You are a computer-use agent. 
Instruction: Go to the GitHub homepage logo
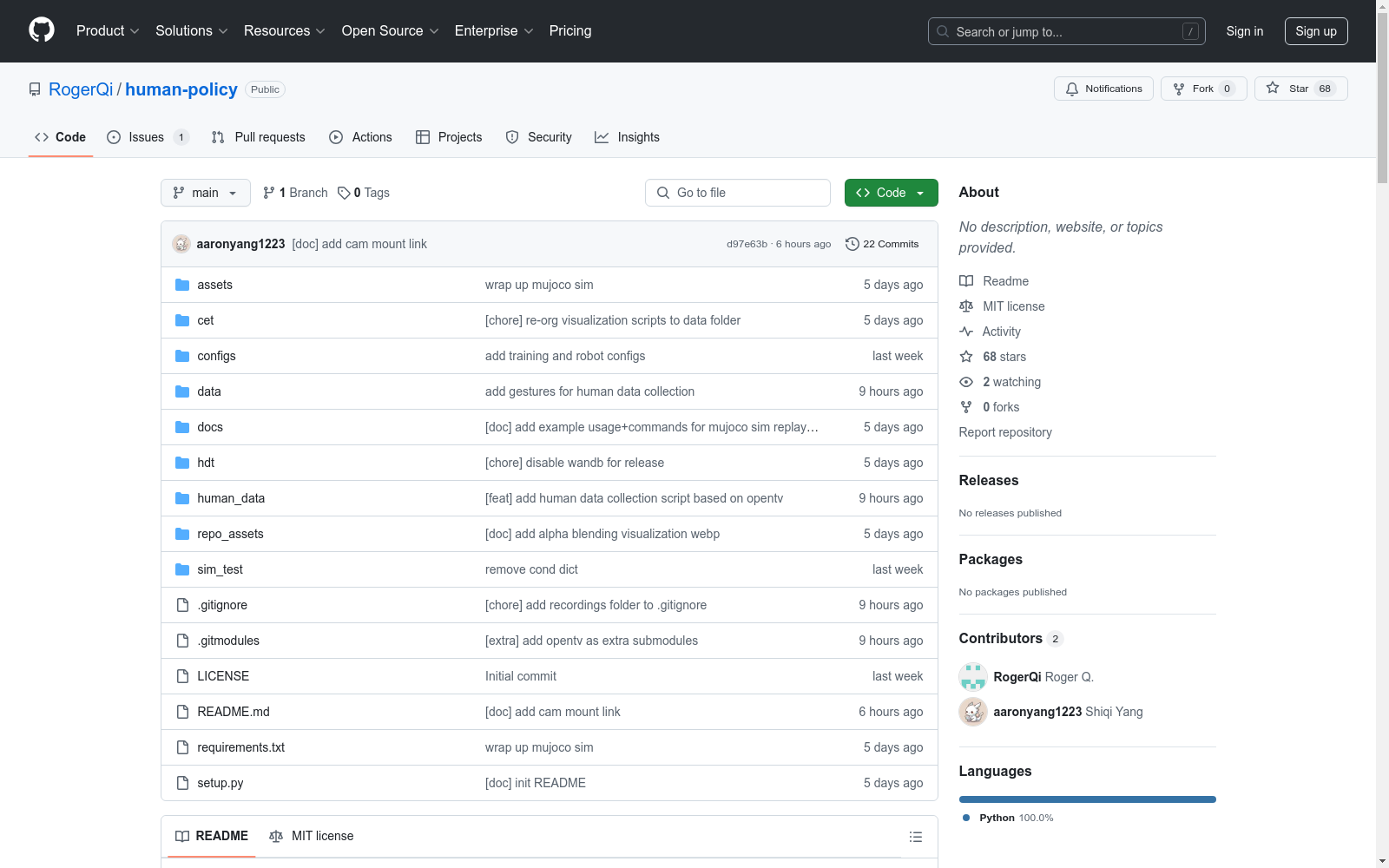click(42, 30)
